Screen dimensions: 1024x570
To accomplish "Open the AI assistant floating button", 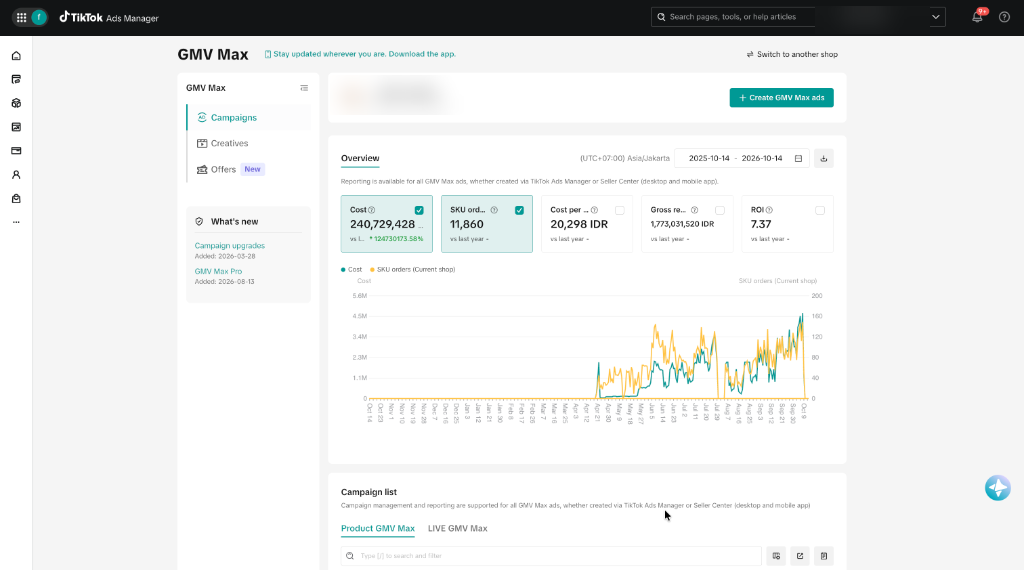I will pyautogui.click(x=997, y=488).
